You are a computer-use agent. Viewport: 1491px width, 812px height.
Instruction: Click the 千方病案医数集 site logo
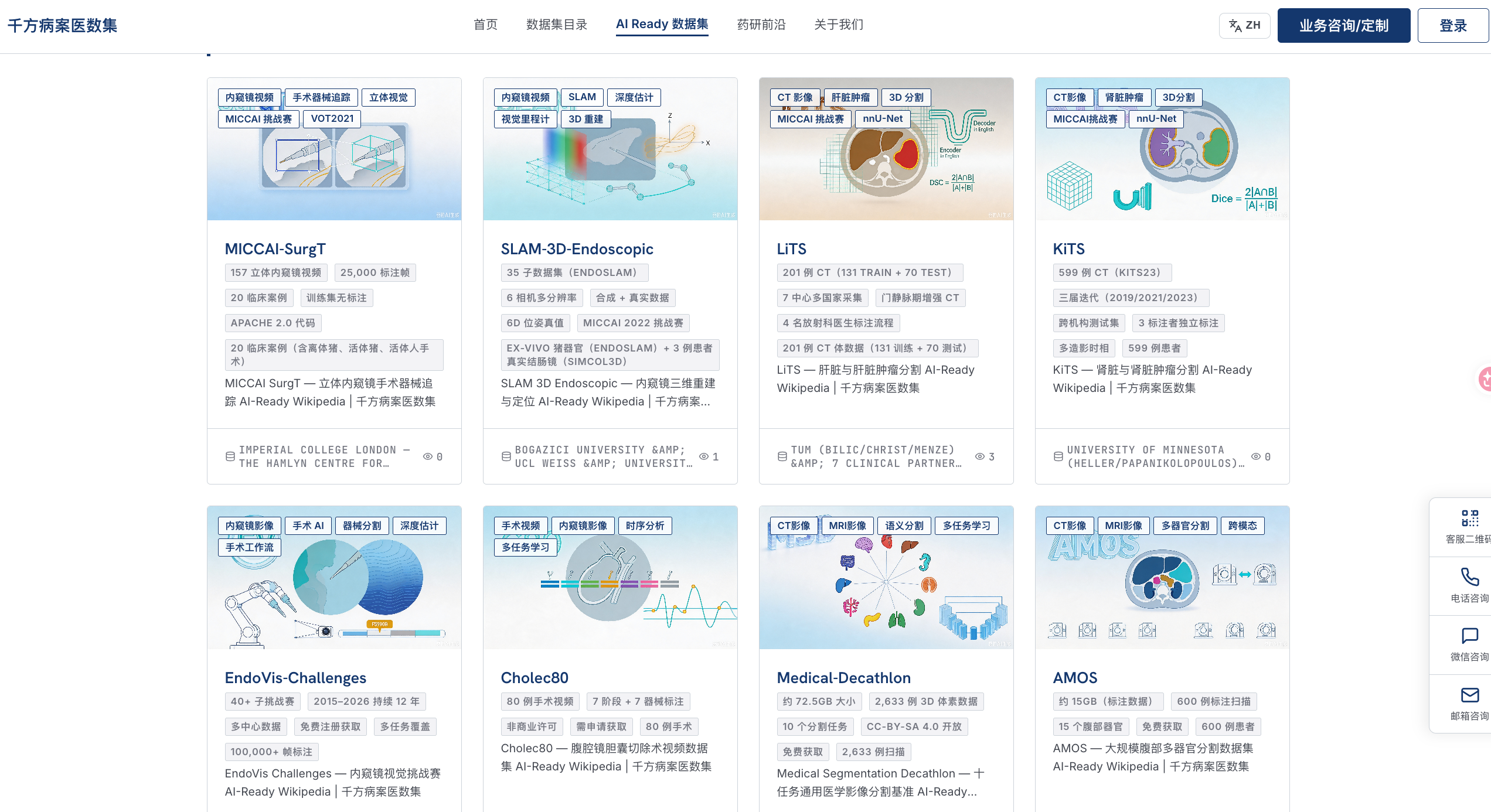point(62,25)
